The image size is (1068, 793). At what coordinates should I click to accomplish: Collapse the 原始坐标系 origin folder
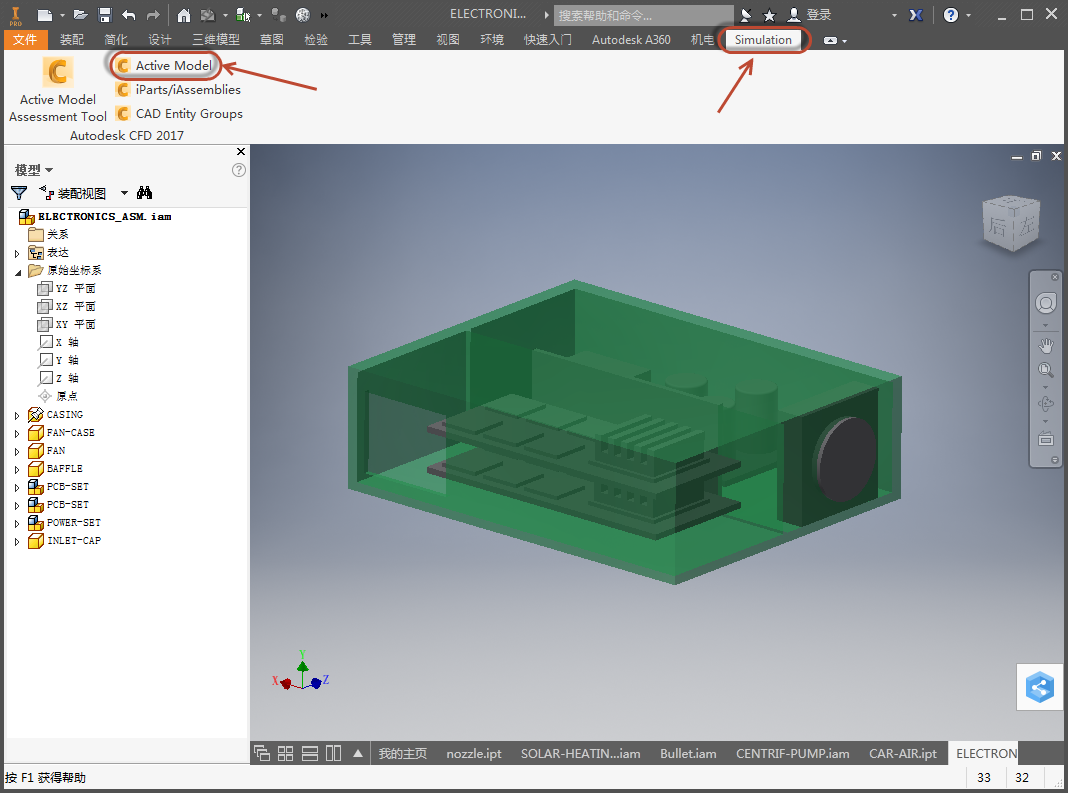17,271
